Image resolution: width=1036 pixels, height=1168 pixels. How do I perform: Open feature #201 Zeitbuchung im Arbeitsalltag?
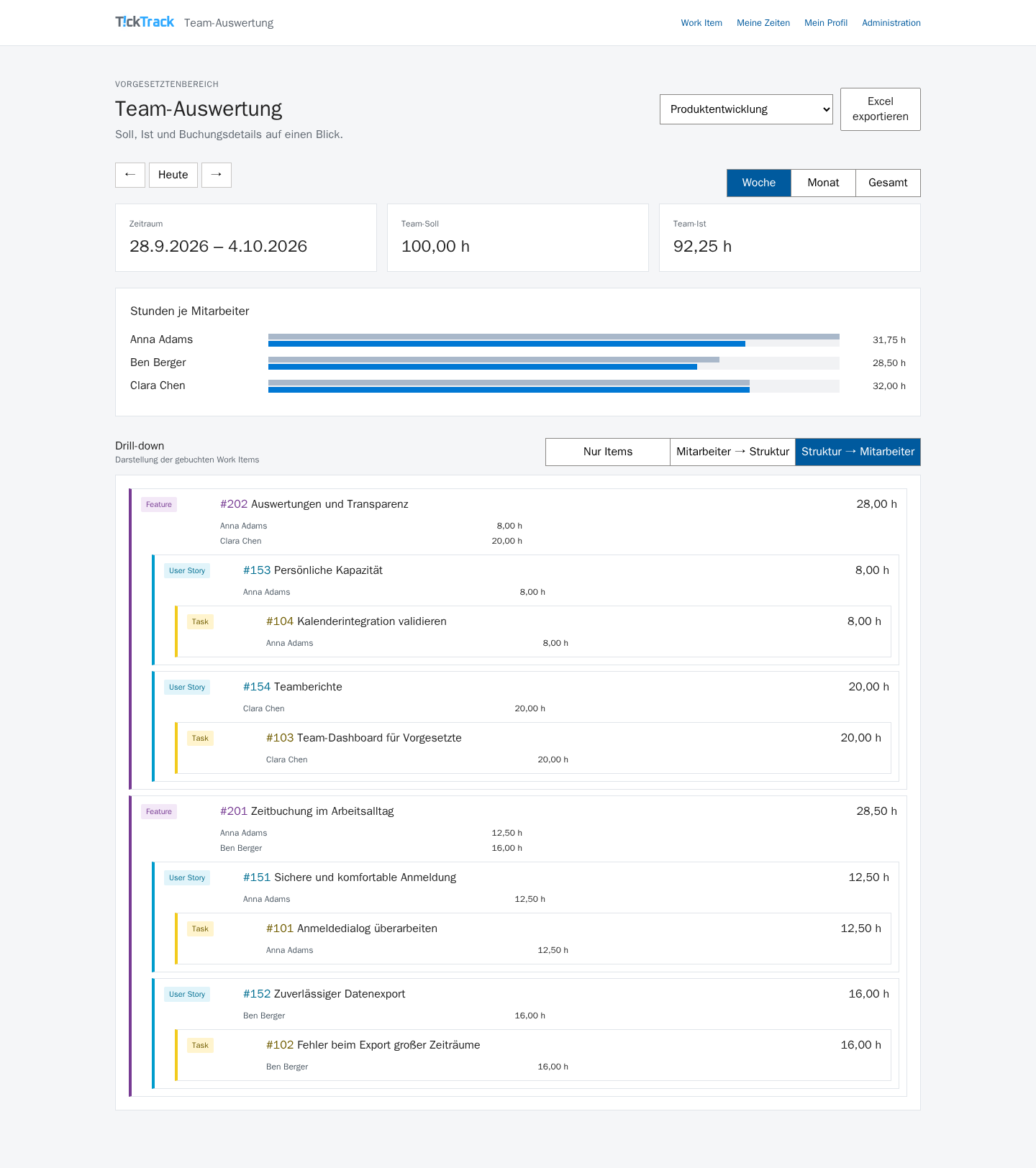307,811
